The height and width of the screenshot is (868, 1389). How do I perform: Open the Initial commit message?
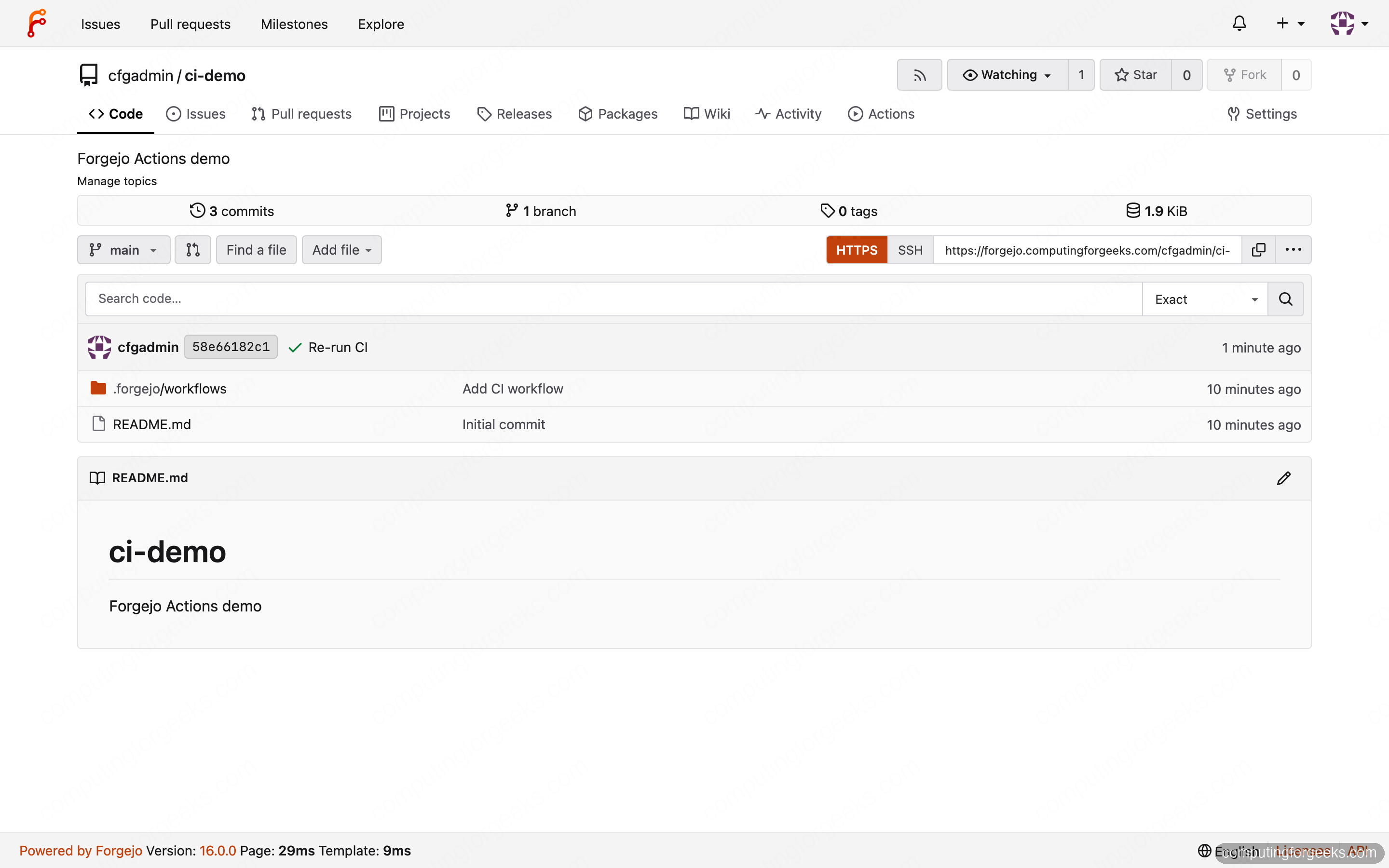504,425
